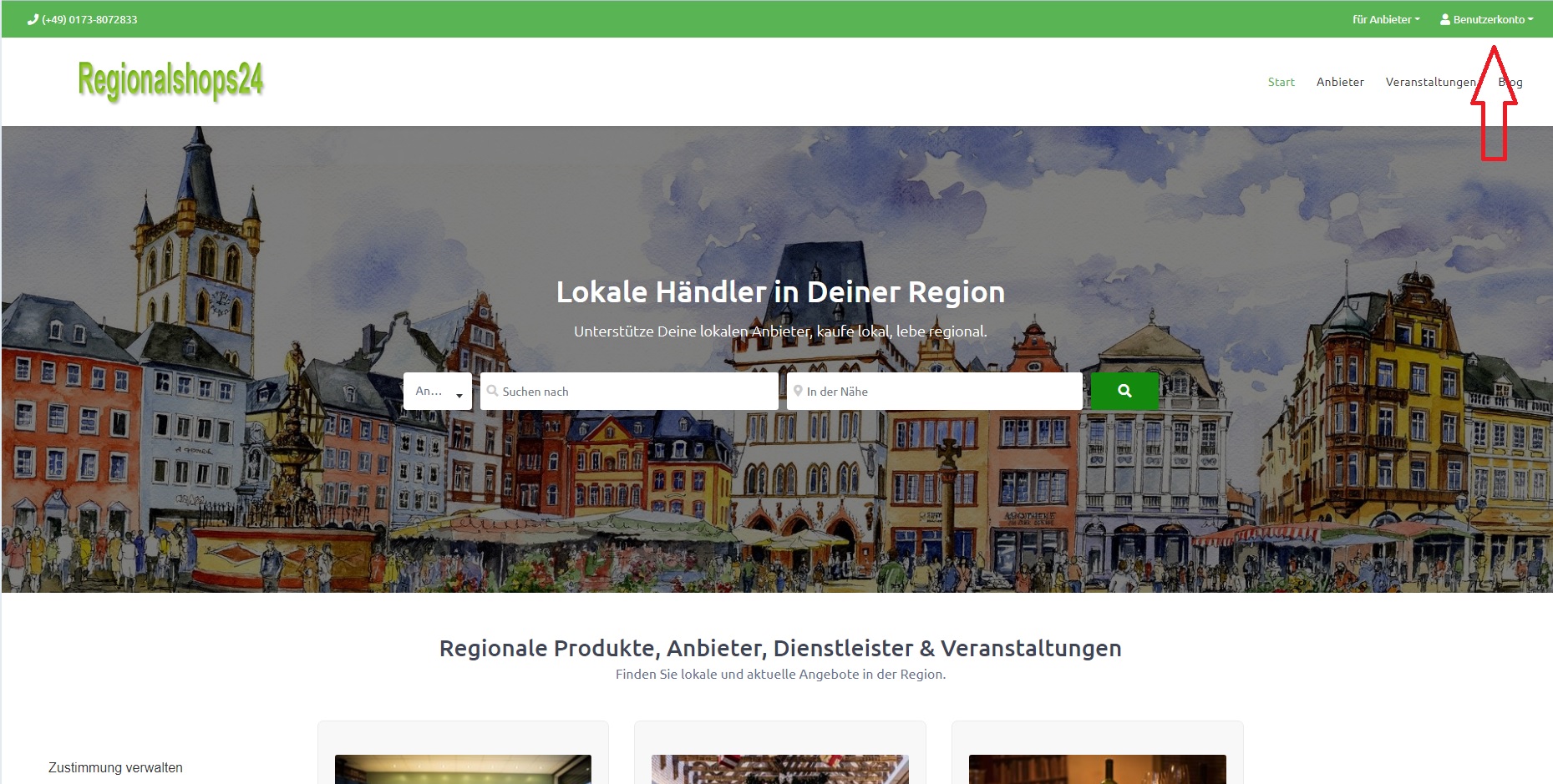The width and height of the screenshot is (1553, 784).
Task: Focus the Suchen nach search field
Action: pos(629,391)
